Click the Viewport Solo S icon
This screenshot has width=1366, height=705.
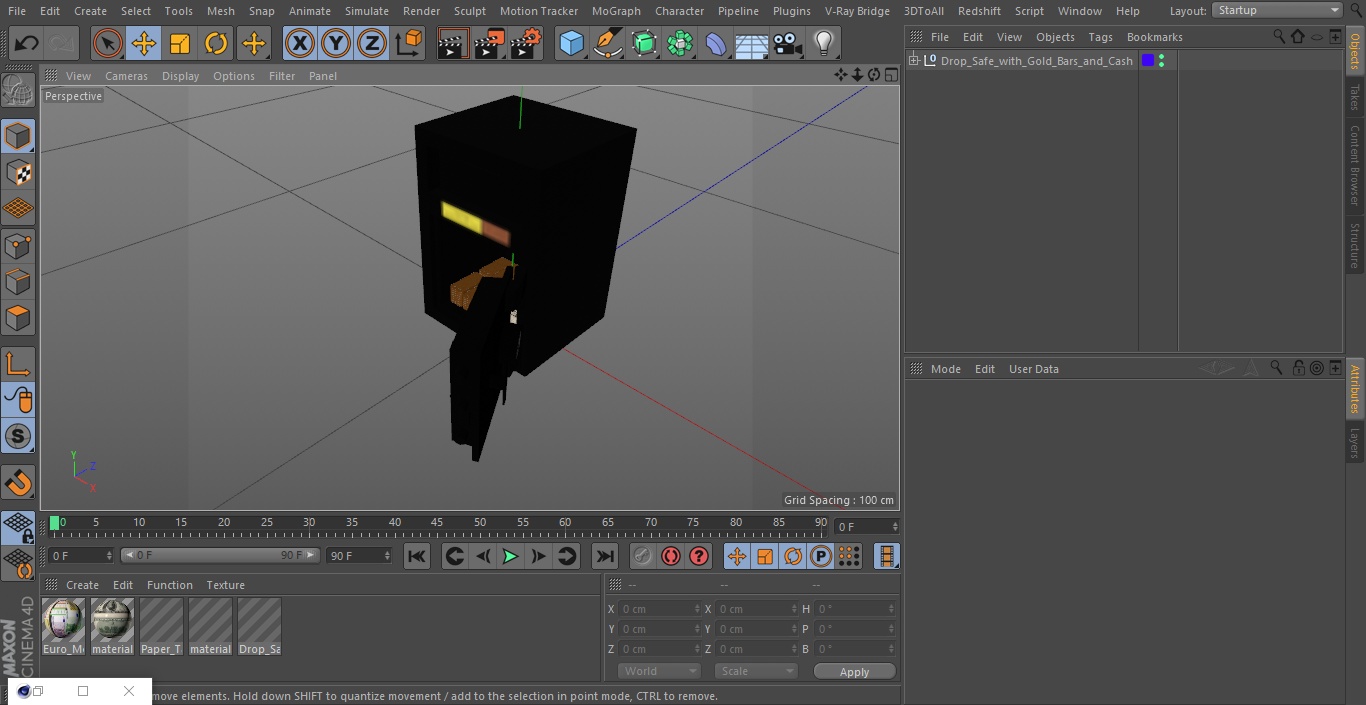pos(18,437)
